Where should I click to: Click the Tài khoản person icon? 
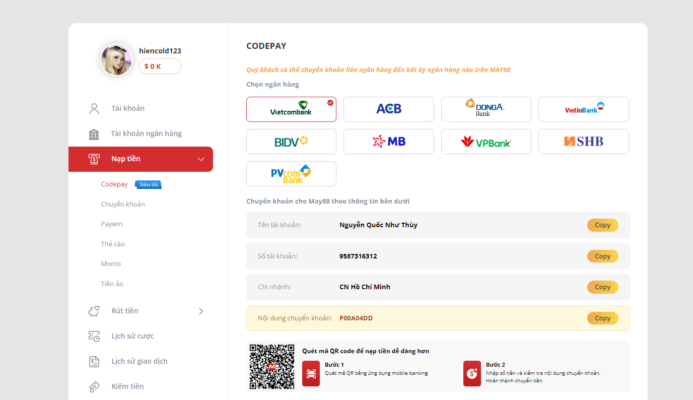click(x=94, y=108)
